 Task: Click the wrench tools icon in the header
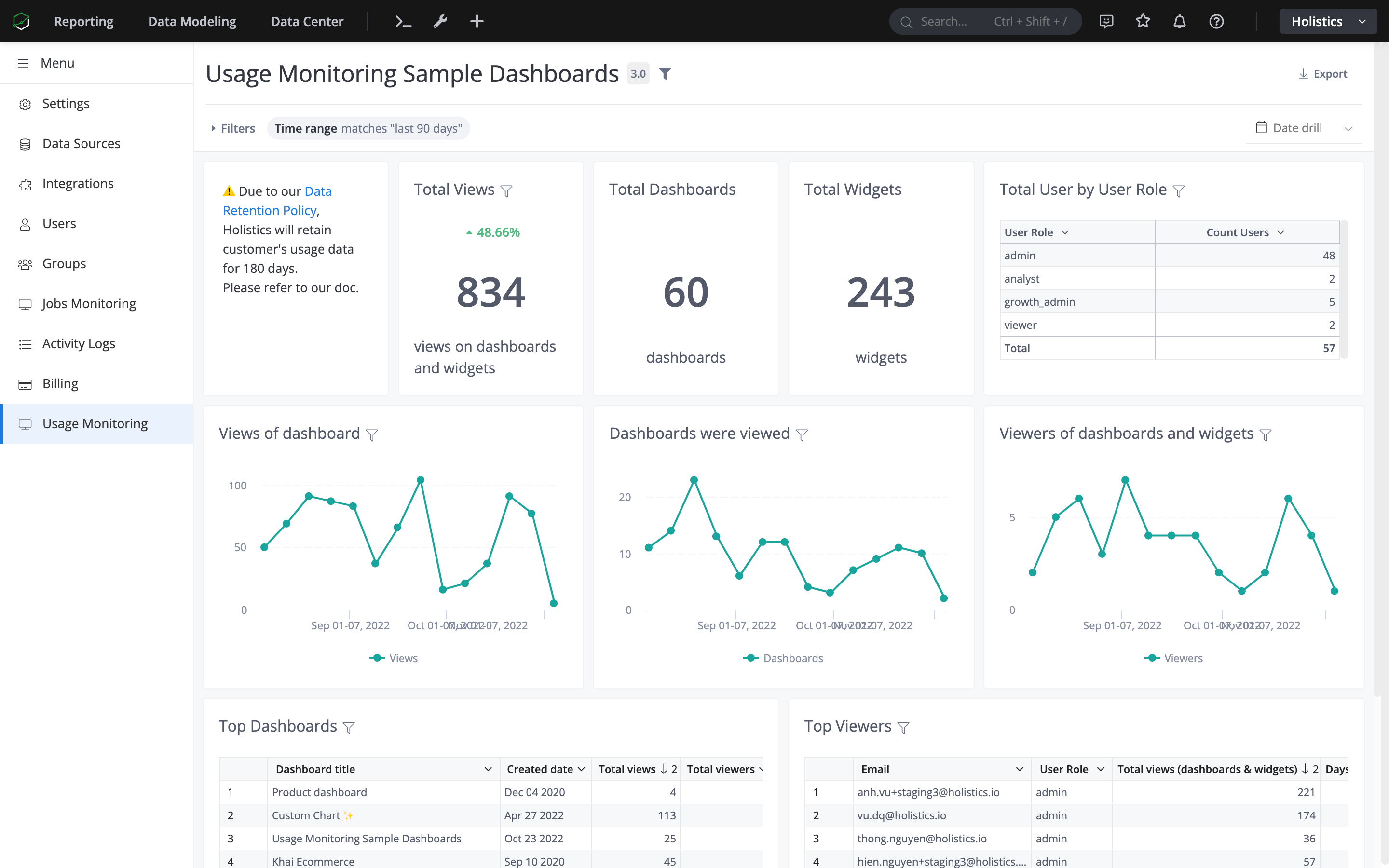[x=440, y=21]
